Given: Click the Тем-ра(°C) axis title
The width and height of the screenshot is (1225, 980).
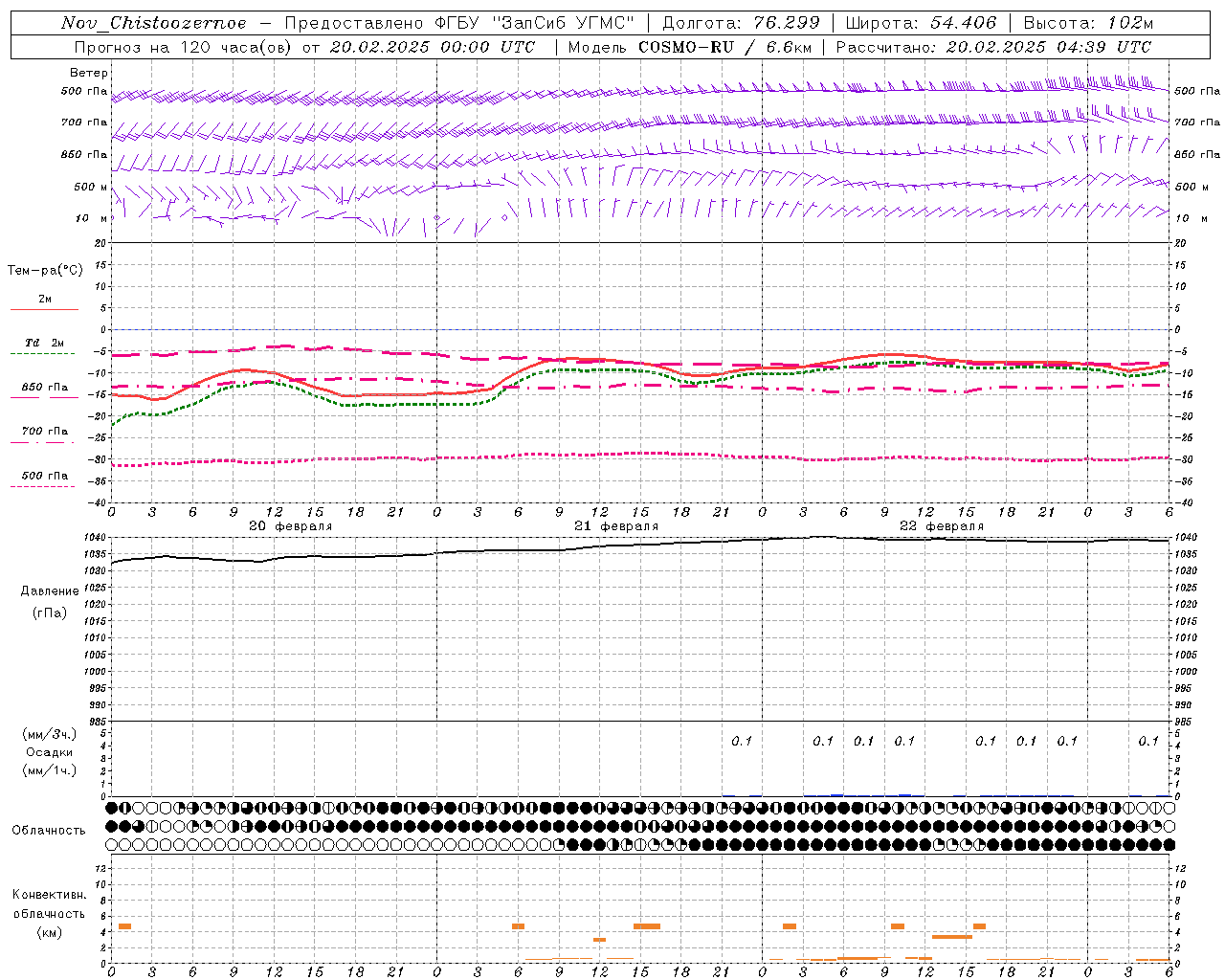Looking at the screenshot, I should 45,271.
